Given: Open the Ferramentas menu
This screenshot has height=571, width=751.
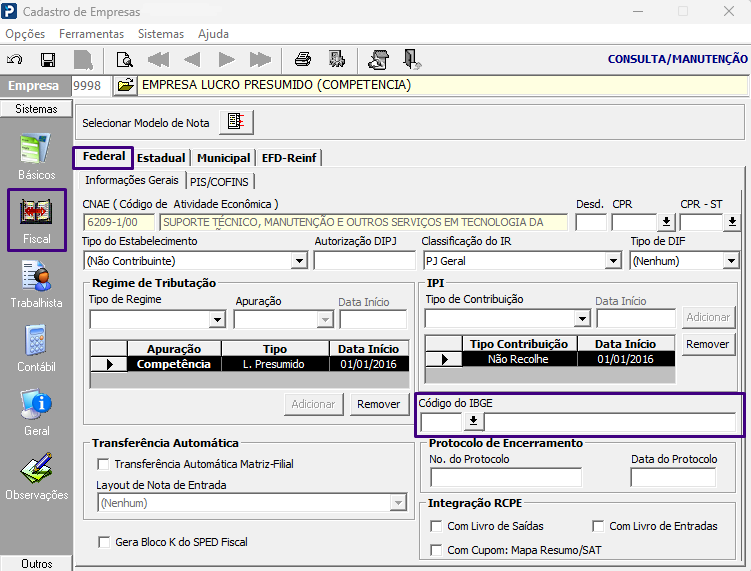Looking at the screenshot, I should 91,34.
